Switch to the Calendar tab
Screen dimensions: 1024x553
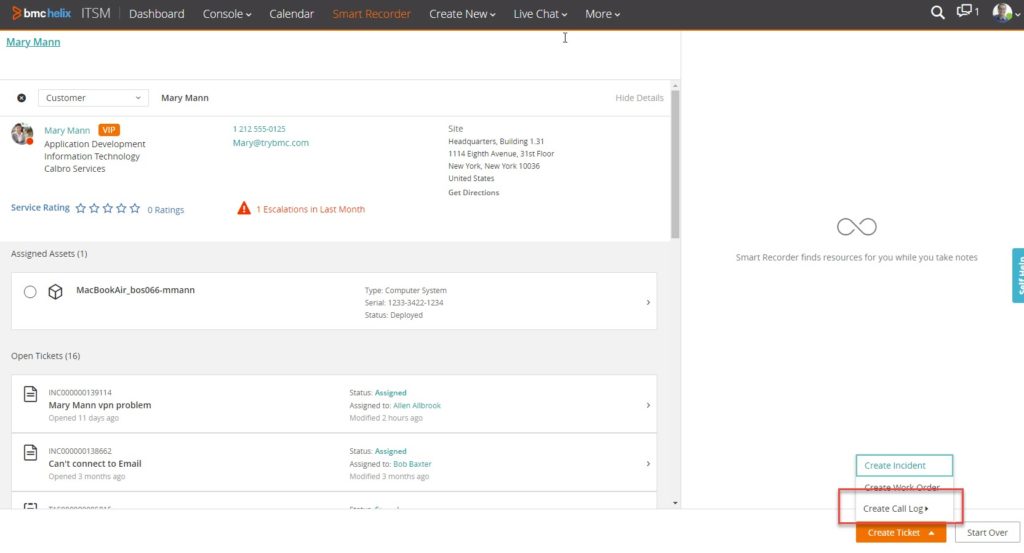click(x=291, y=14)
